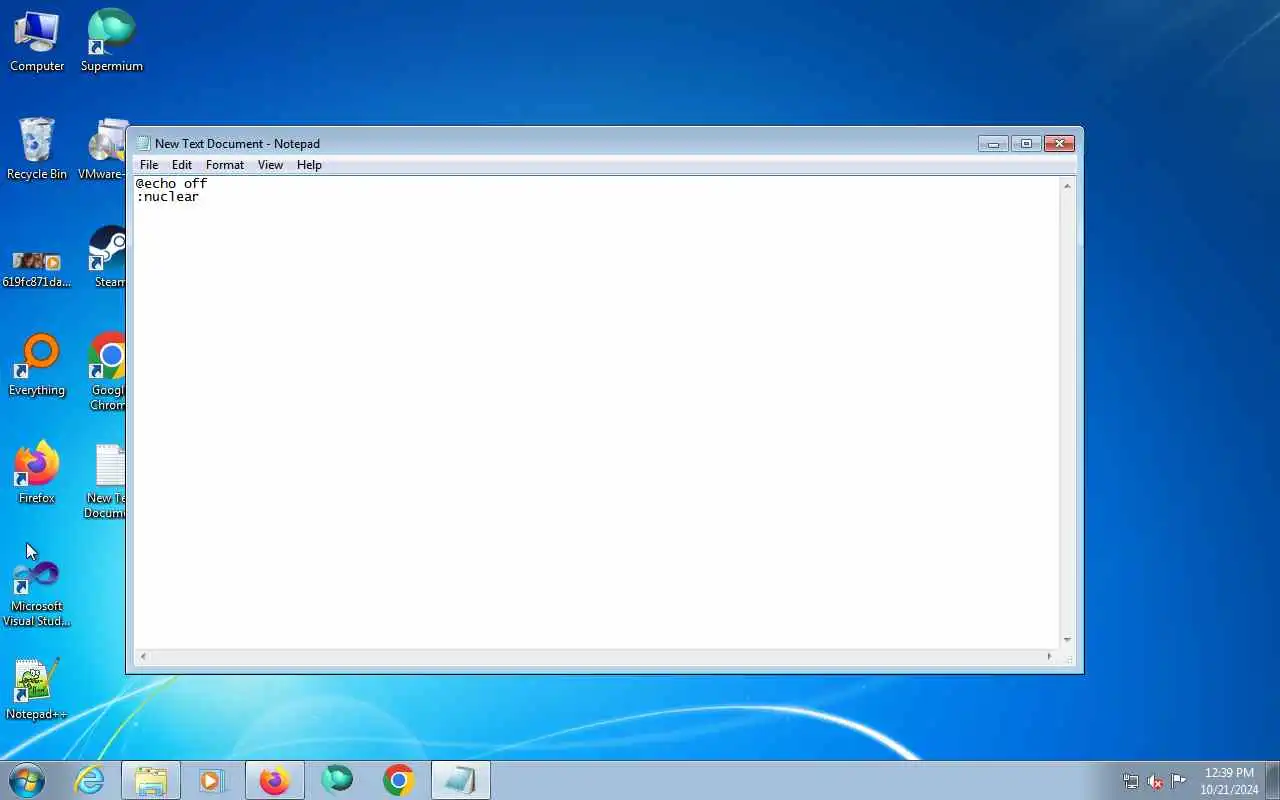Close the Notepad window

(x=1059, y=143)
